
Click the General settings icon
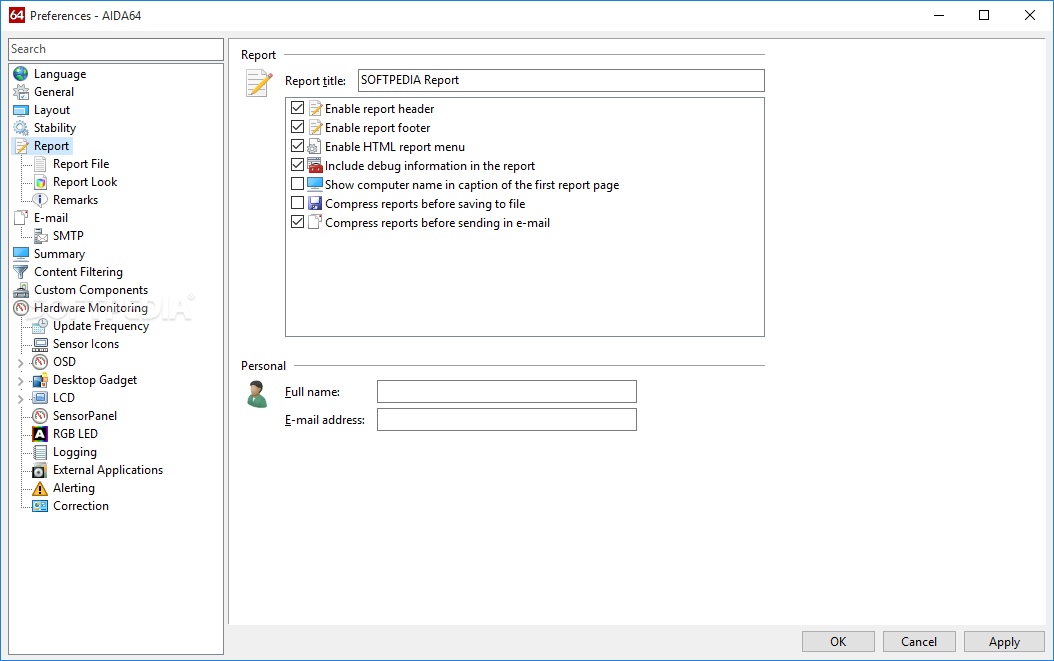(x=21, y=92)
